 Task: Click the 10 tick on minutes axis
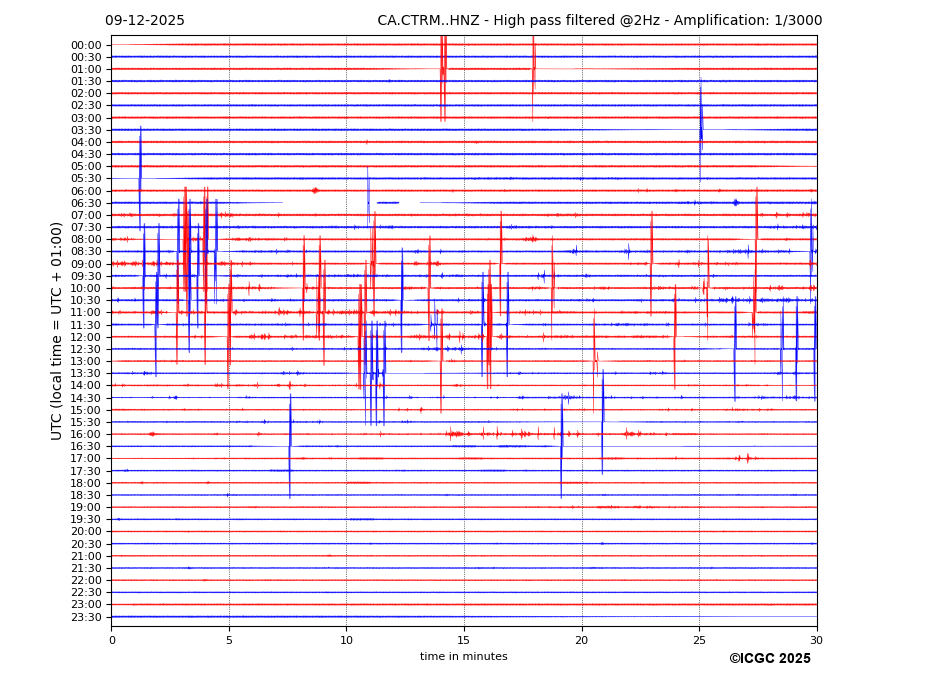pyautogui.click(x=346, y=640)
